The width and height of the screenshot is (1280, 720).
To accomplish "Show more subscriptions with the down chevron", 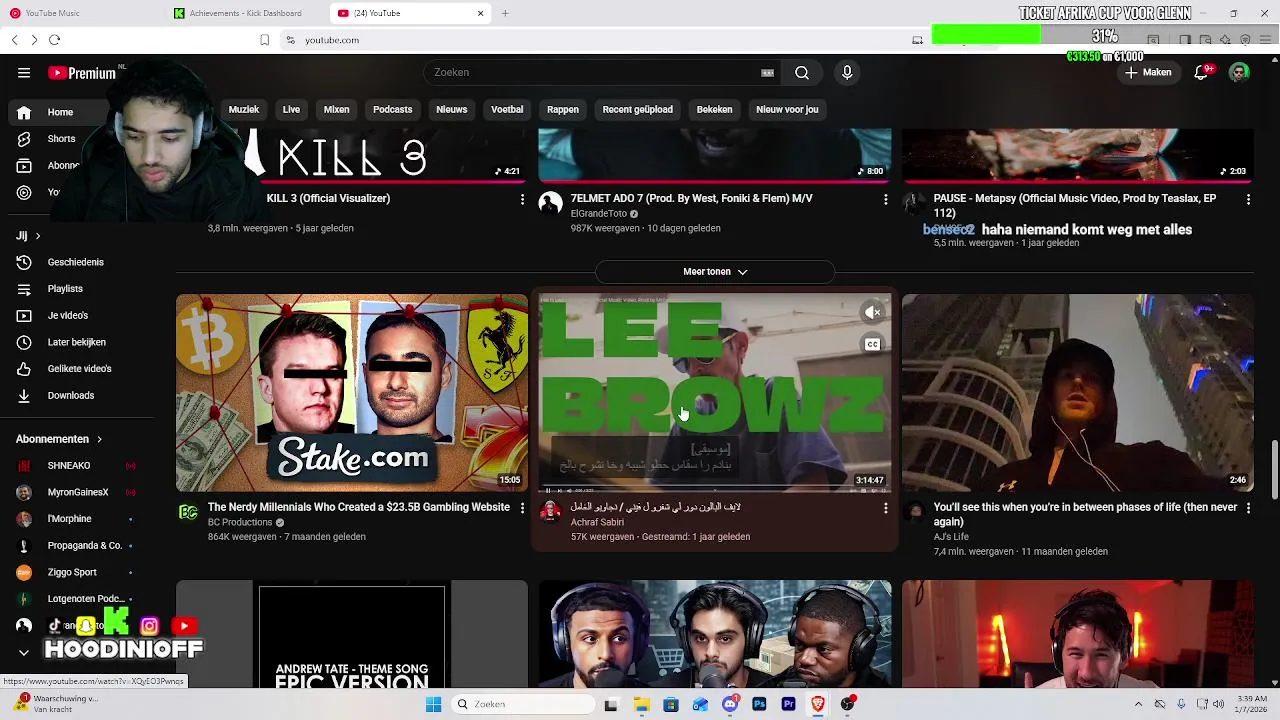I will pos(24,652).
